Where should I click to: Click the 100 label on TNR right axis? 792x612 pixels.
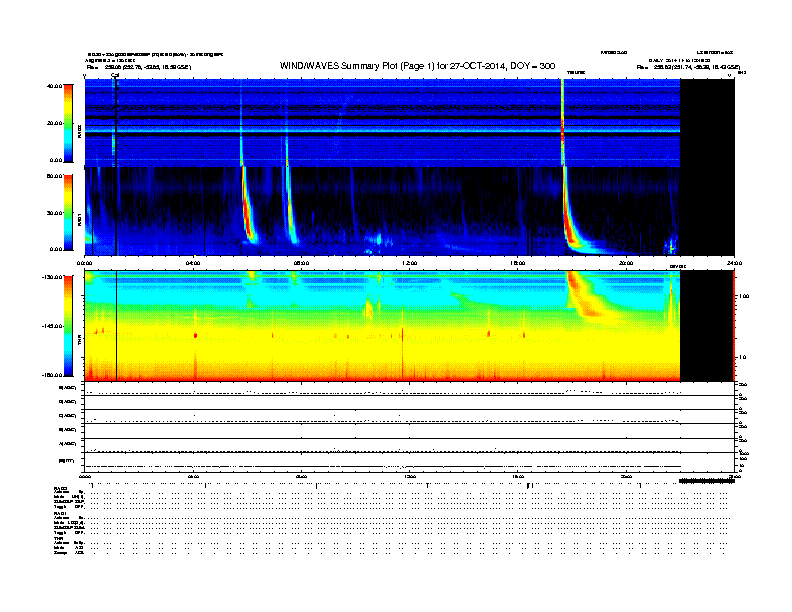744,296
